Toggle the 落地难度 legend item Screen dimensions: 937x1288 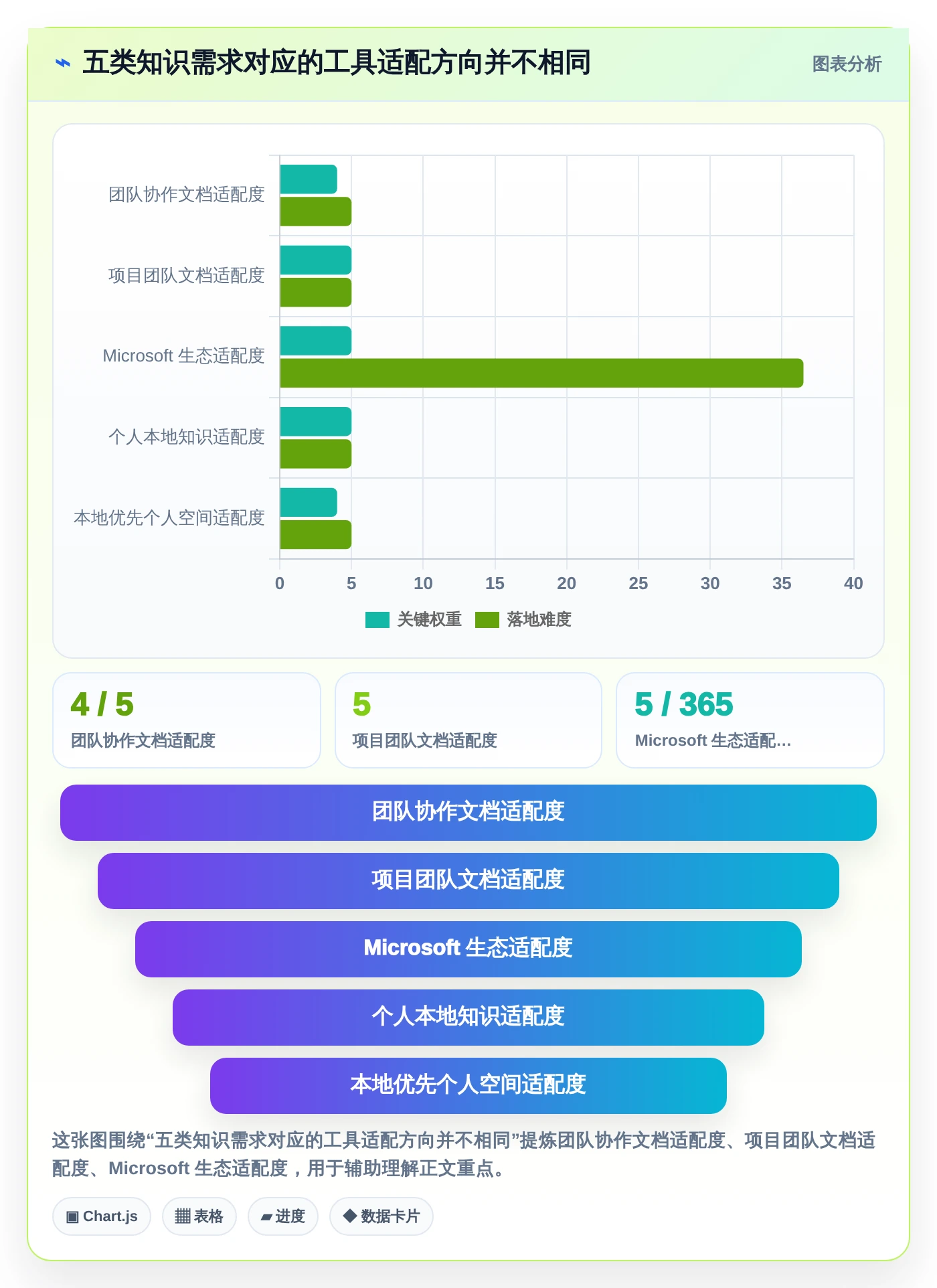523,620
